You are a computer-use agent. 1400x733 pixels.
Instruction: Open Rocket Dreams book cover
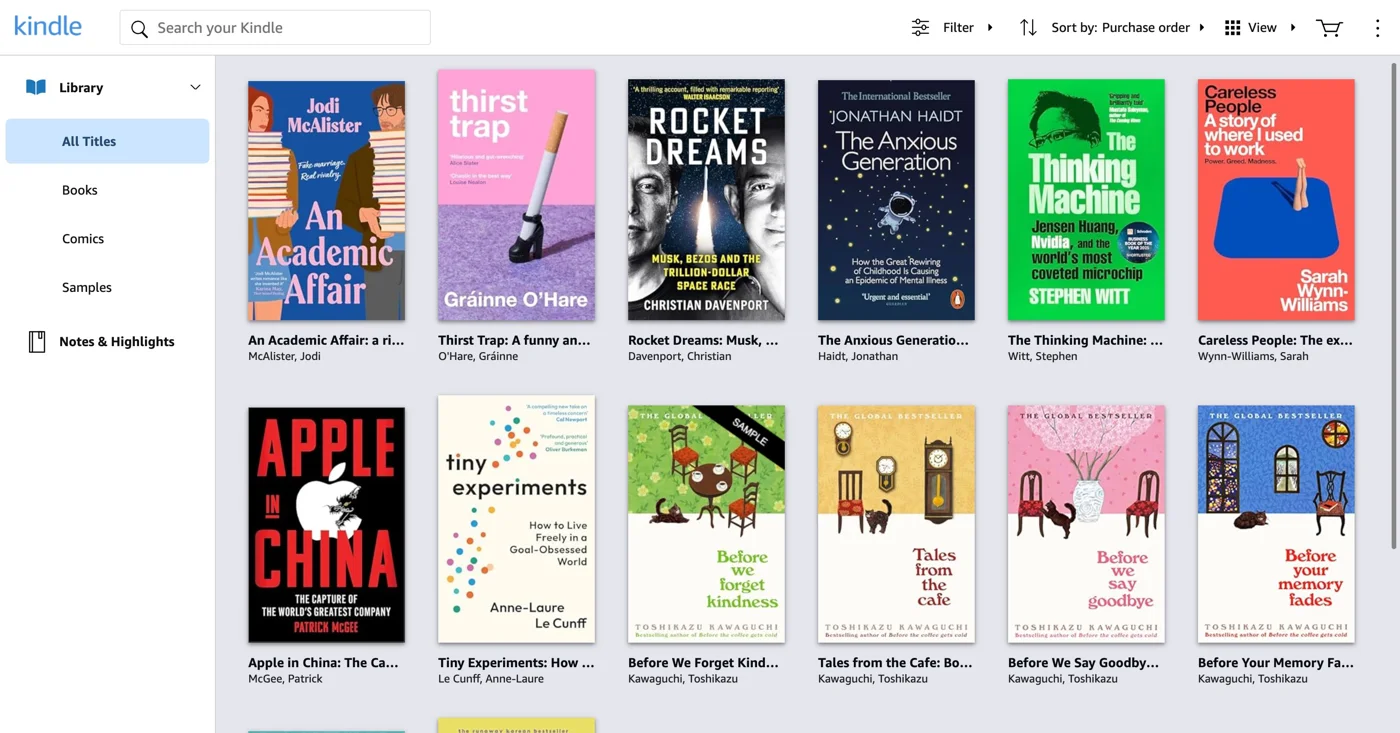tap(706, 200)
